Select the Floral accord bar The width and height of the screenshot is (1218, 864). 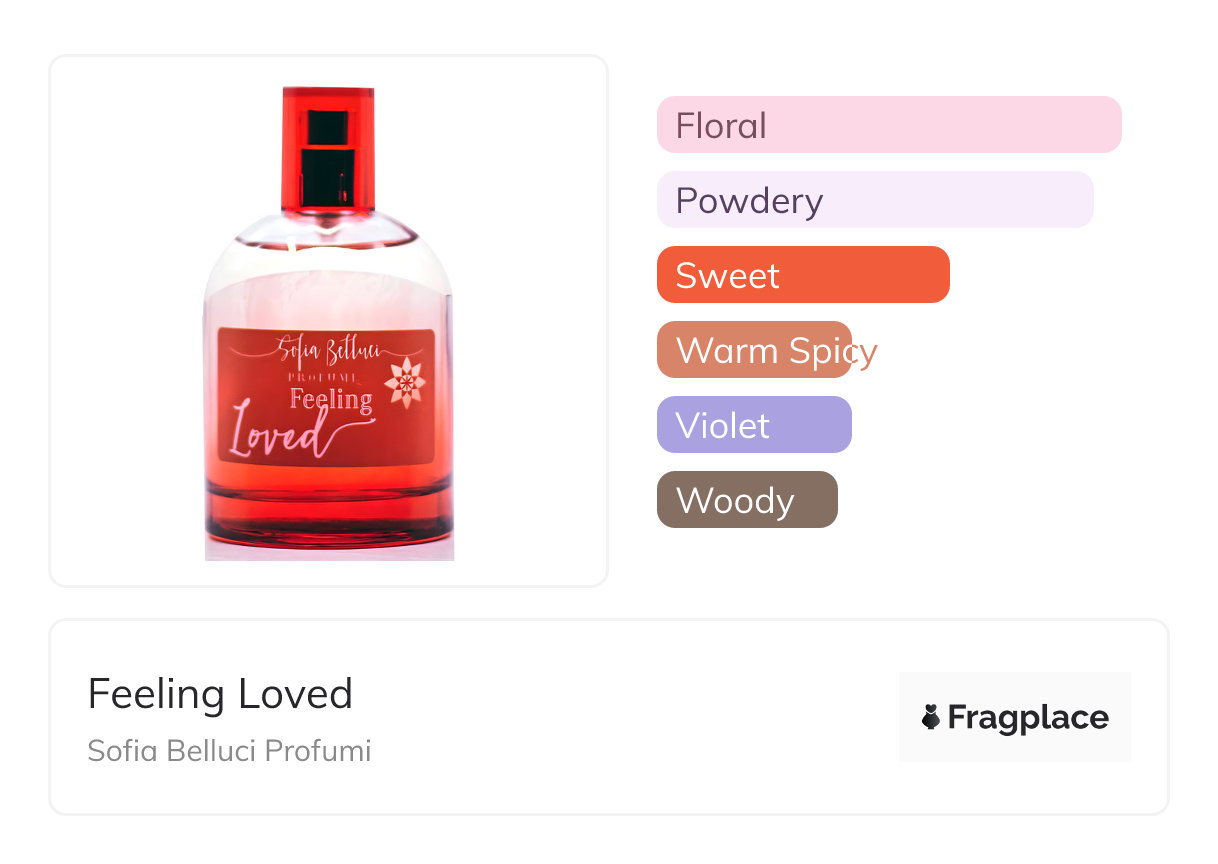pos(888,125)
